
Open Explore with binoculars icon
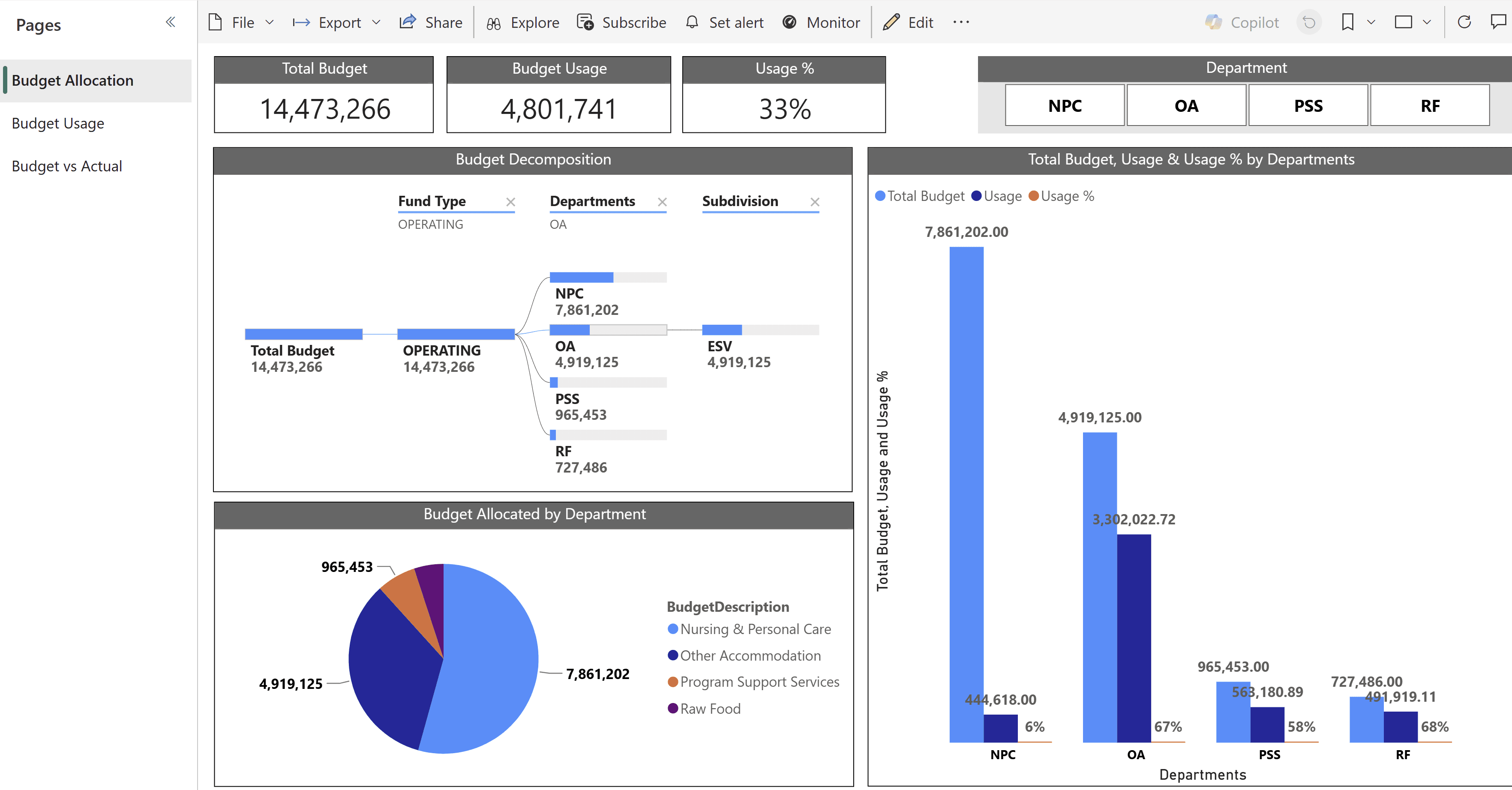[494, 23]
